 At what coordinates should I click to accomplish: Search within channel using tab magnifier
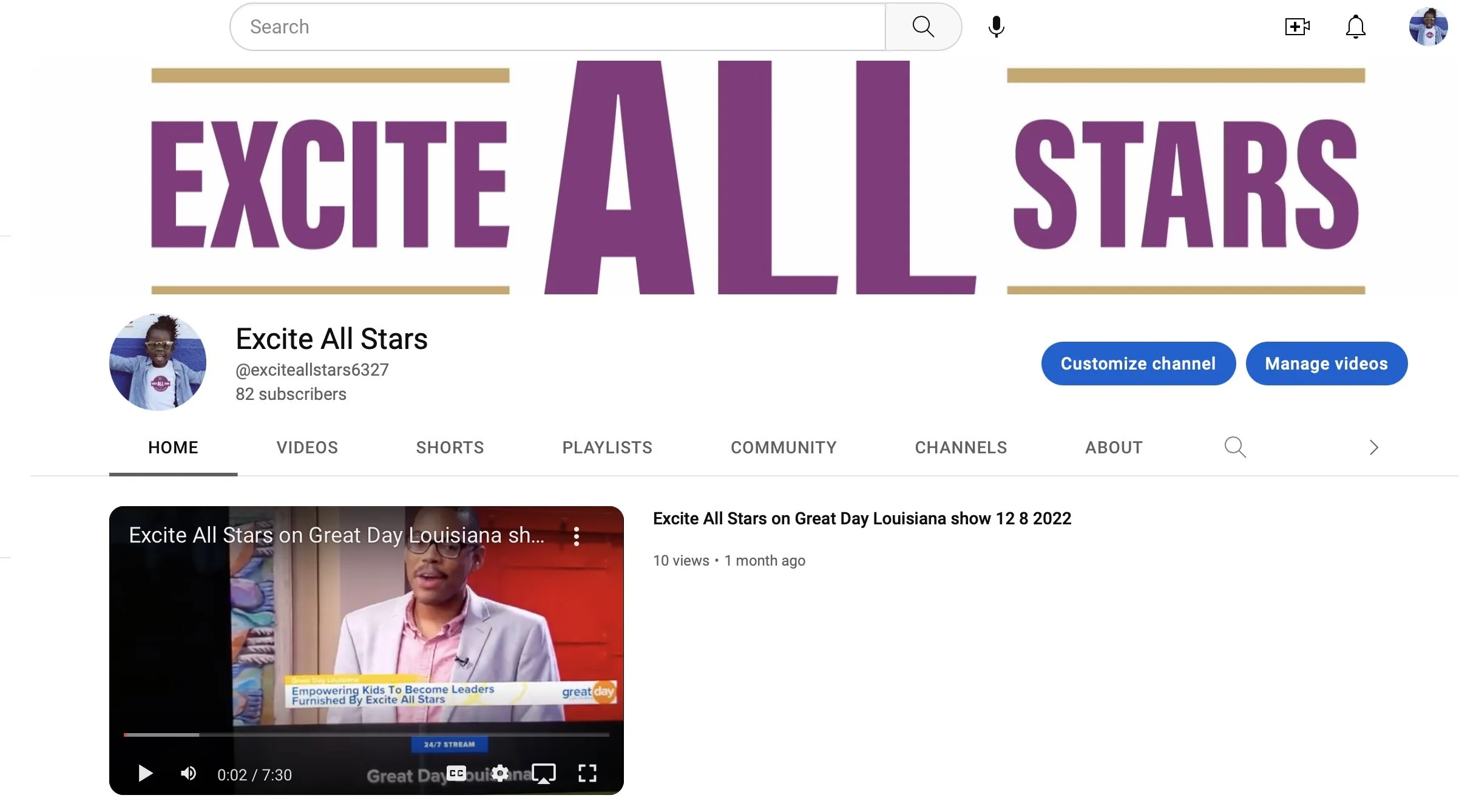click(x=1234, y=447)
